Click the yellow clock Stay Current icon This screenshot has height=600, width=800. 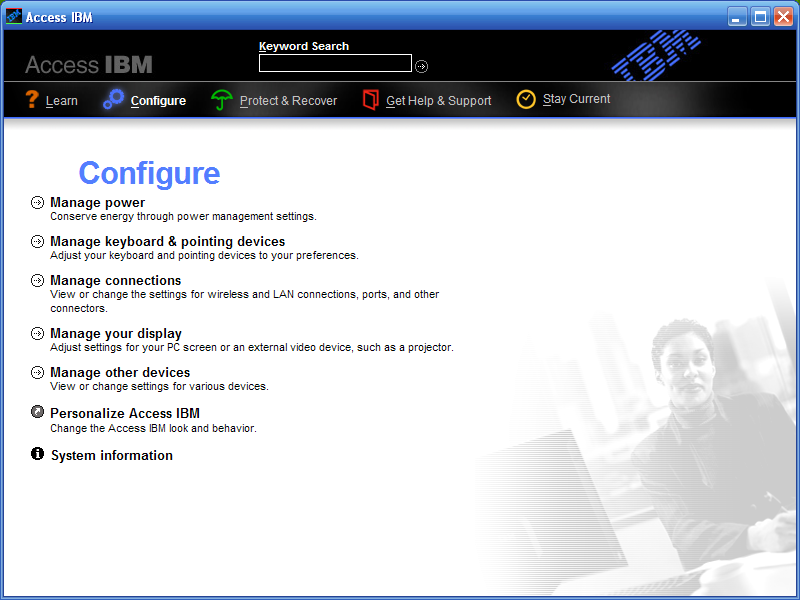pyautogui.click(x=526, y=99)
